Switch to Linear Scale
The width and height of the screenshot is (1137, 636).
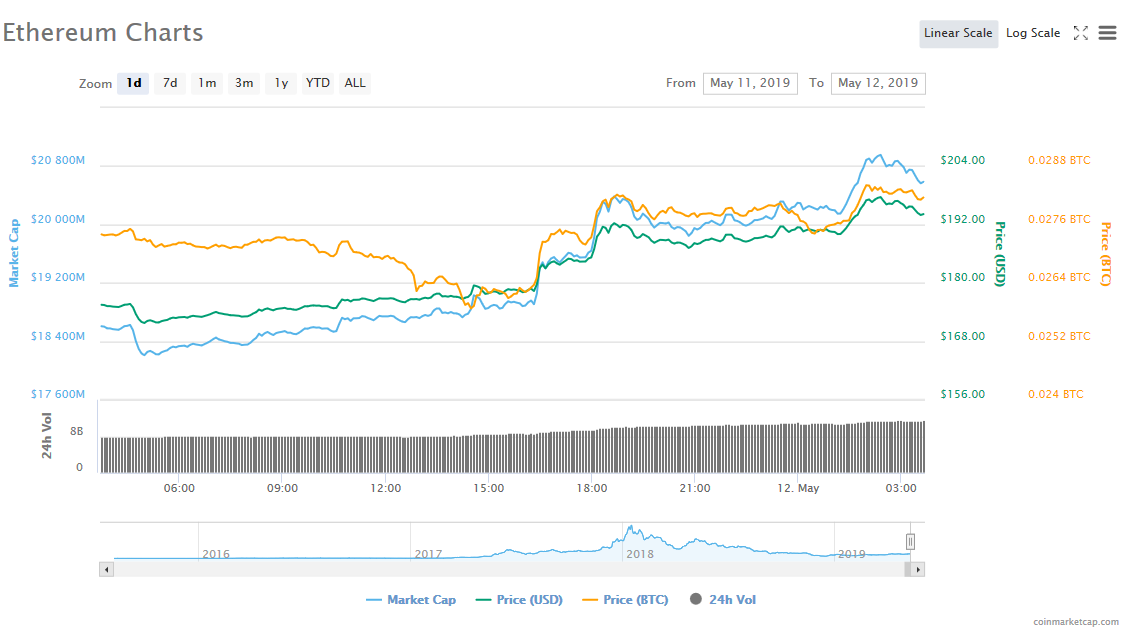click(958, 33)
